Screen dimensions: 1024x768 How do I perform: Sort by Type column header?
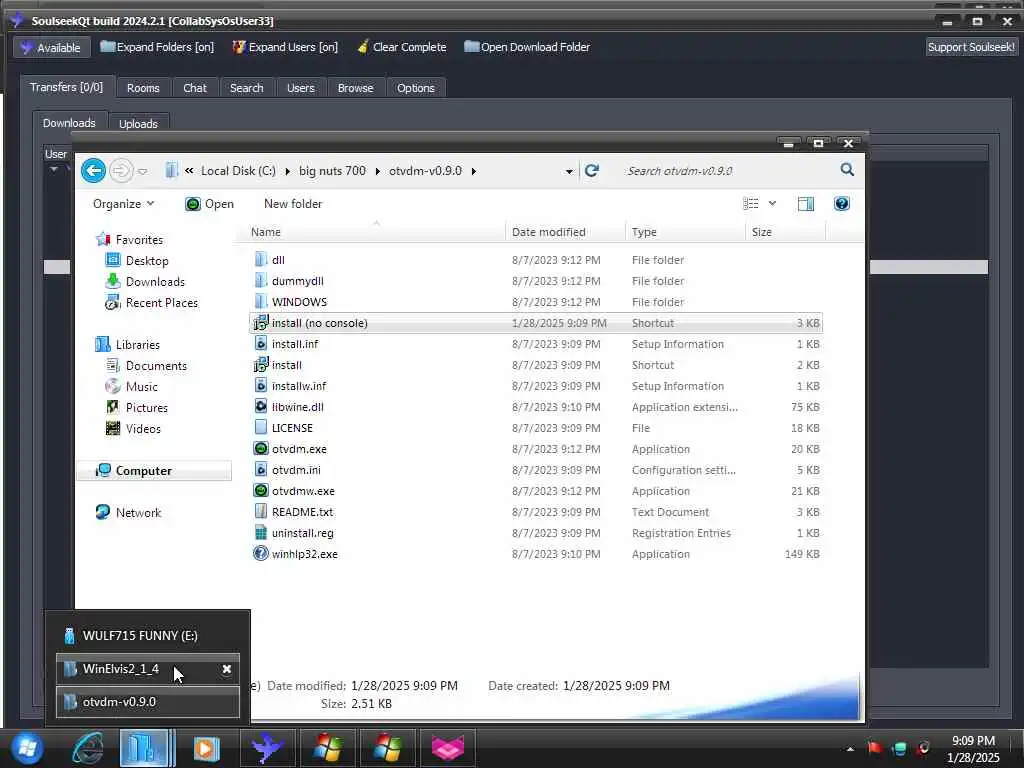coord(685,232)
